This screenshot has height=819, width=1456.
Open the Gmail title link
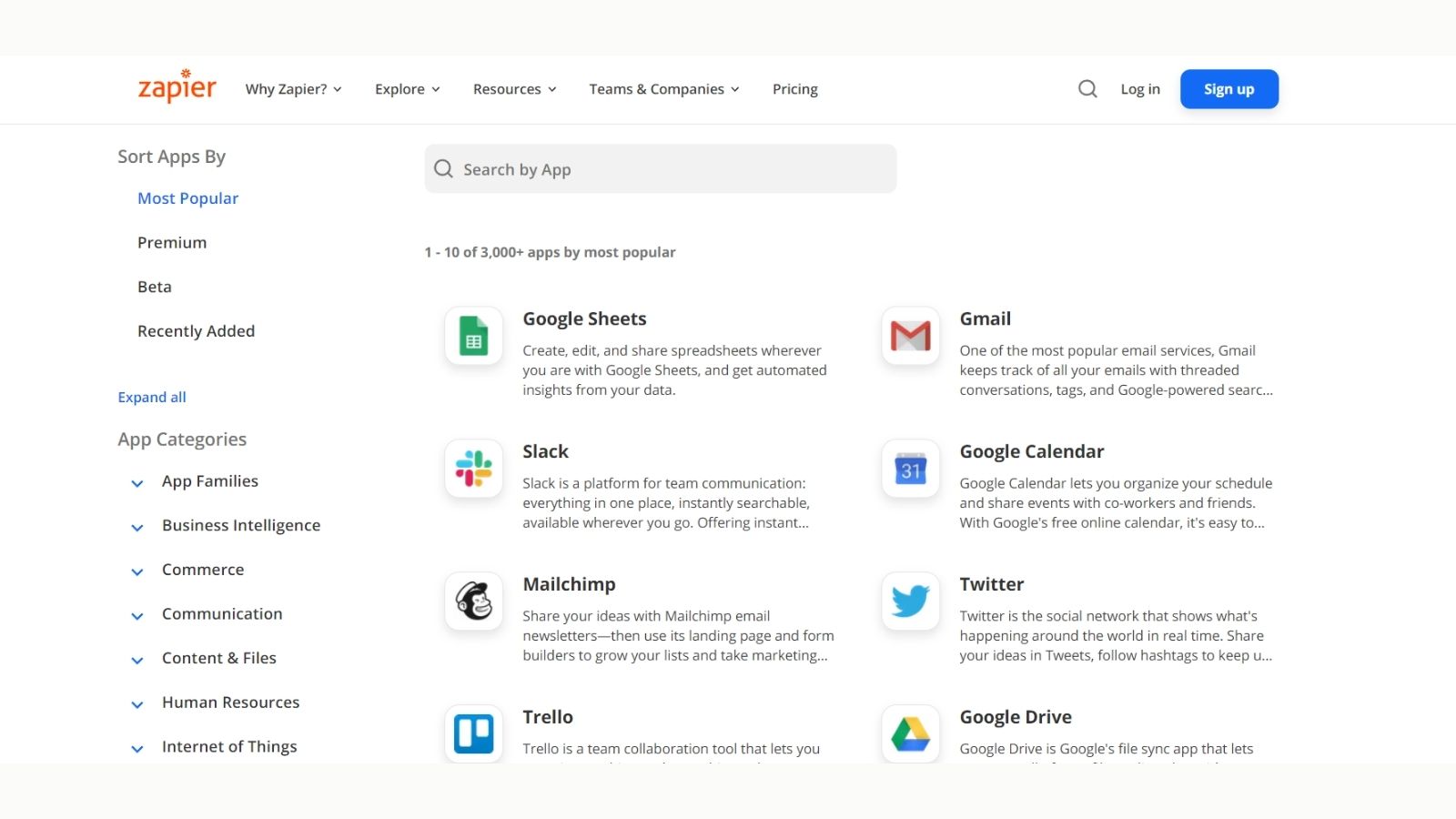(985, 318)
